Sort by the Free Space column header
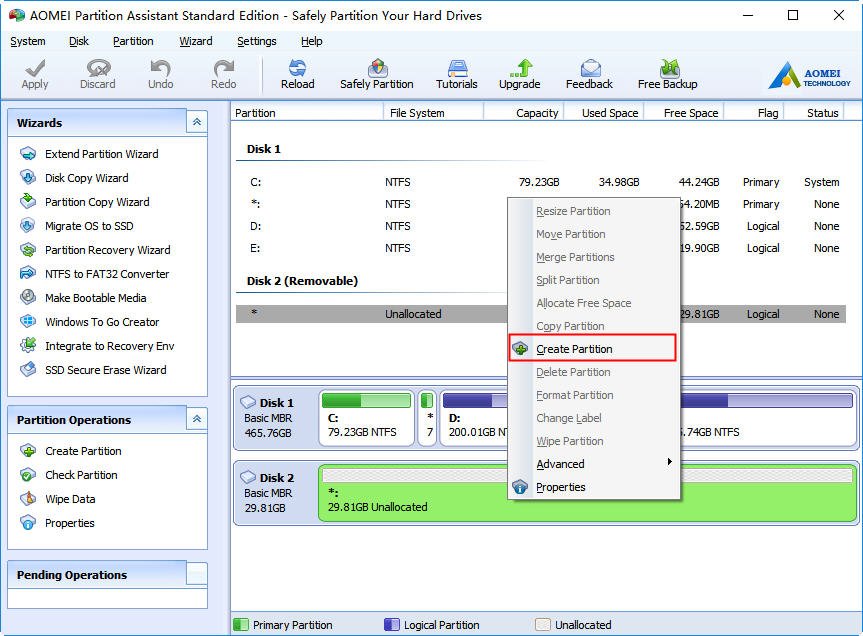The height and width of the screenshot is (636, 863). (684, 113)
